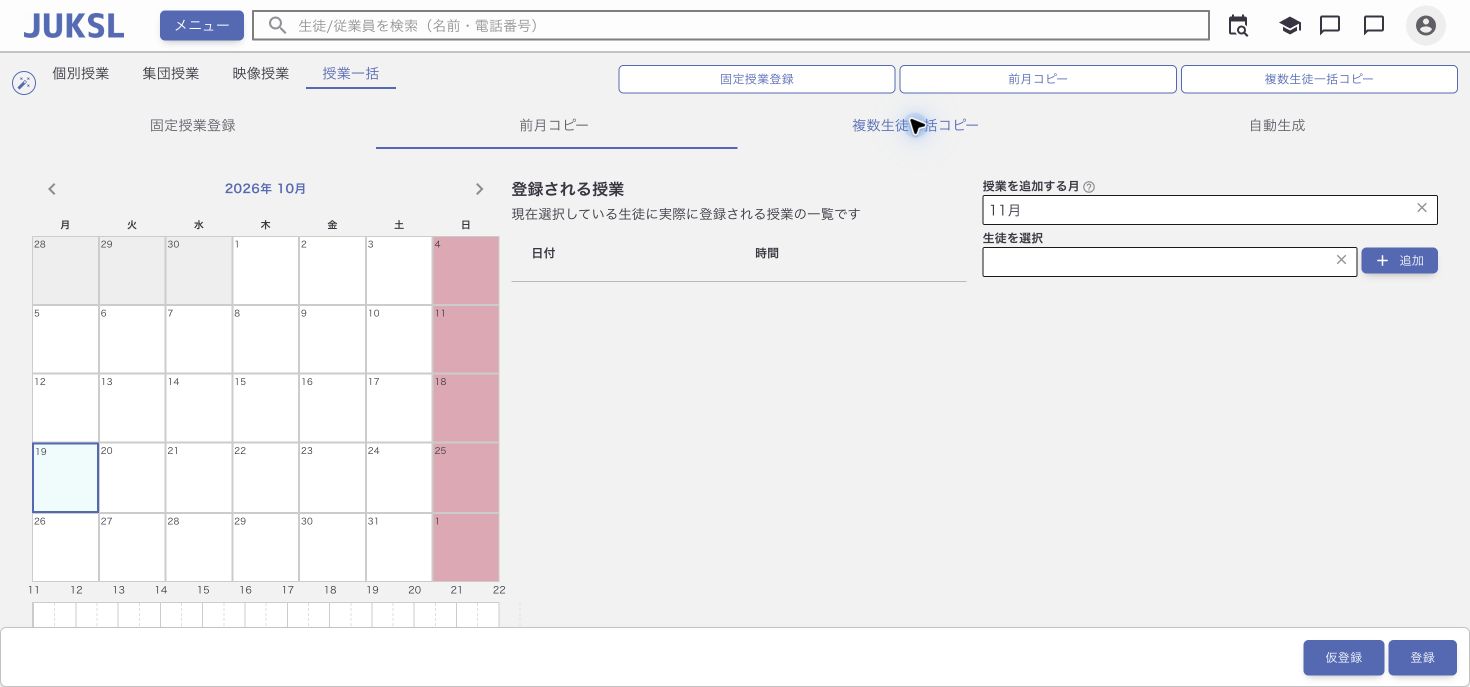Open the 自動生成 sub-tab
The image size is (1470, 687).
[x=1277, y=126]
